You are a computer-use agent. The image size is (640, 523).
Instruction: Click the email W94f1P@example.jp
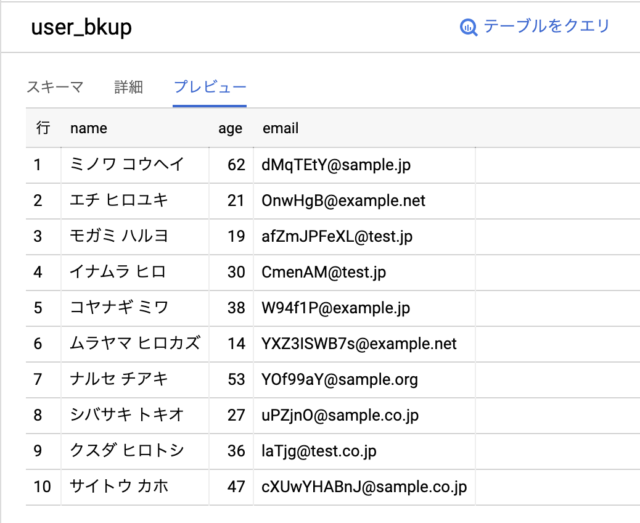(336, 308)
